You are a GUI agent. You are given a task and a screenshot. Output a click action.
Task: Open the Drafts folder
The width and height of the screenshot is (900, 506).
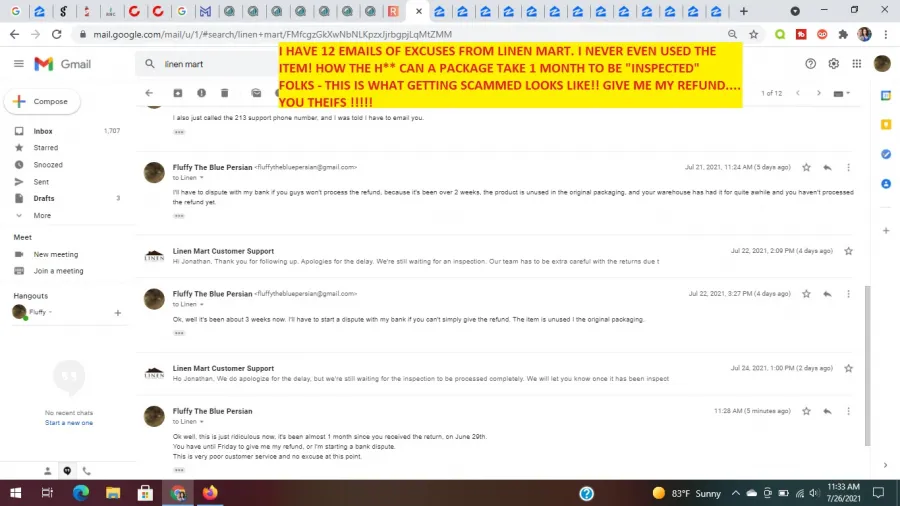pyautogui.click(x=44, y=198)
